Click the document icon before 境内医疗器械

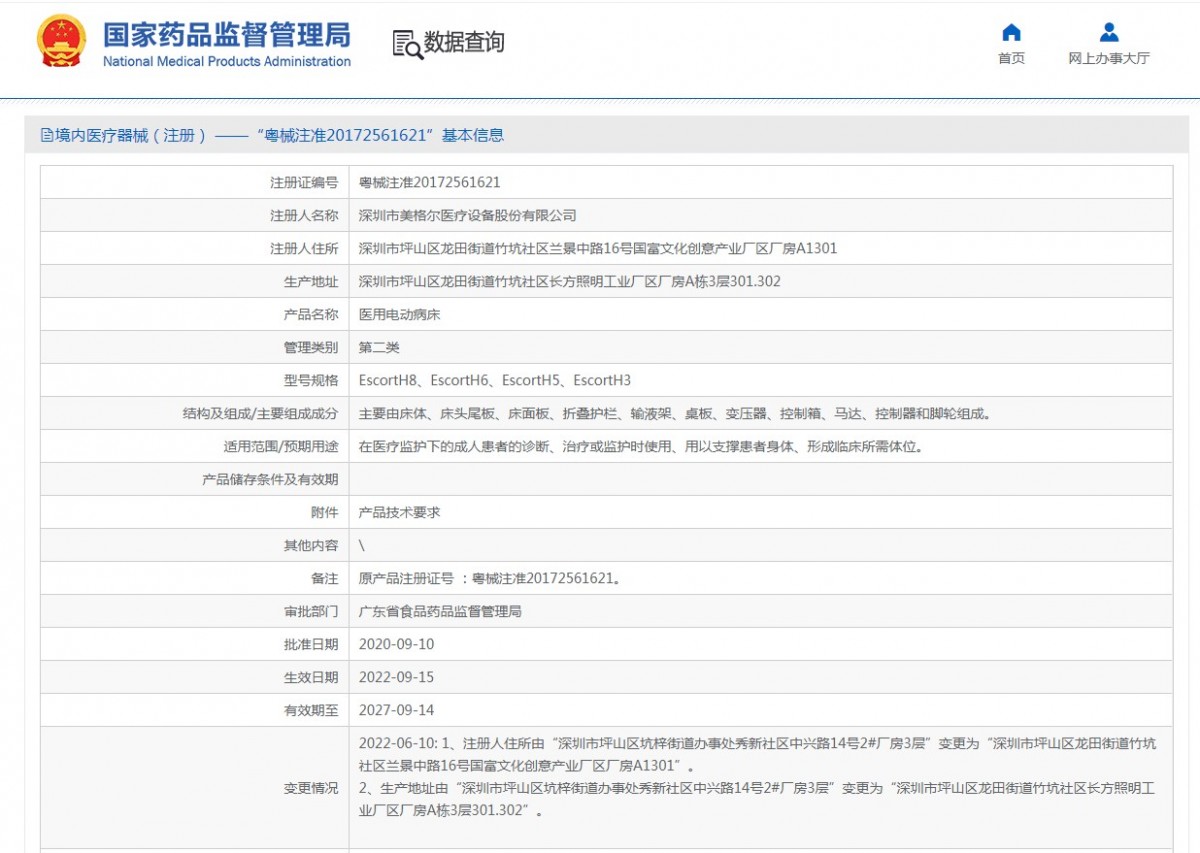point(46,135)
